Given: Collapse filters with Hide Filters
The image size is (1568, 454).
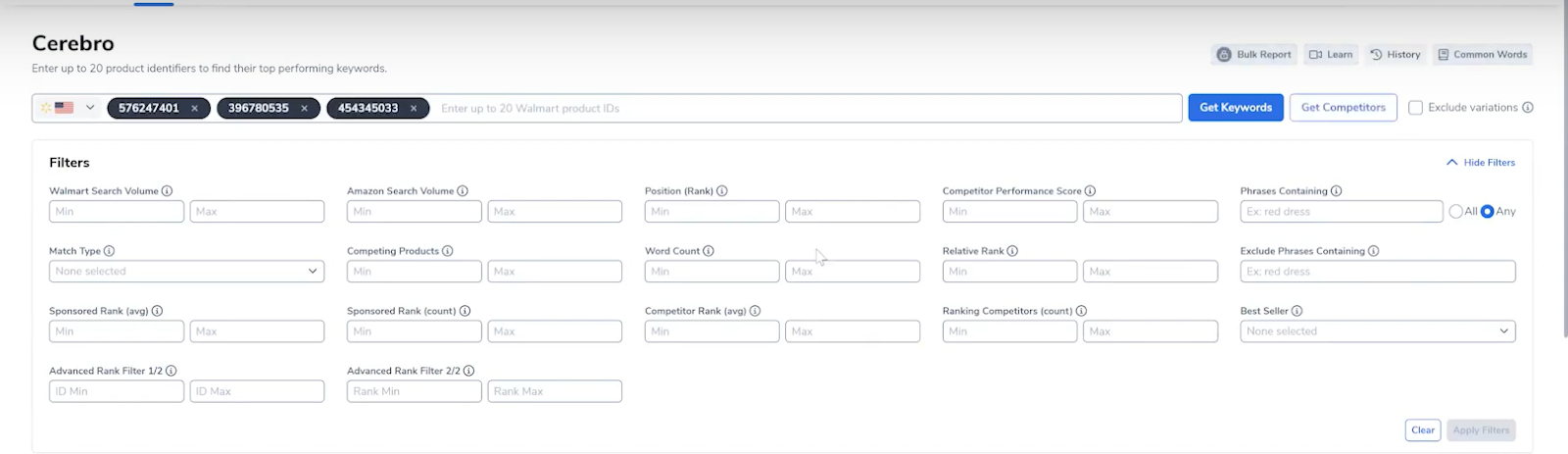Looking at the screenshot, I should pyautogui.click(x=1481, y=163).
